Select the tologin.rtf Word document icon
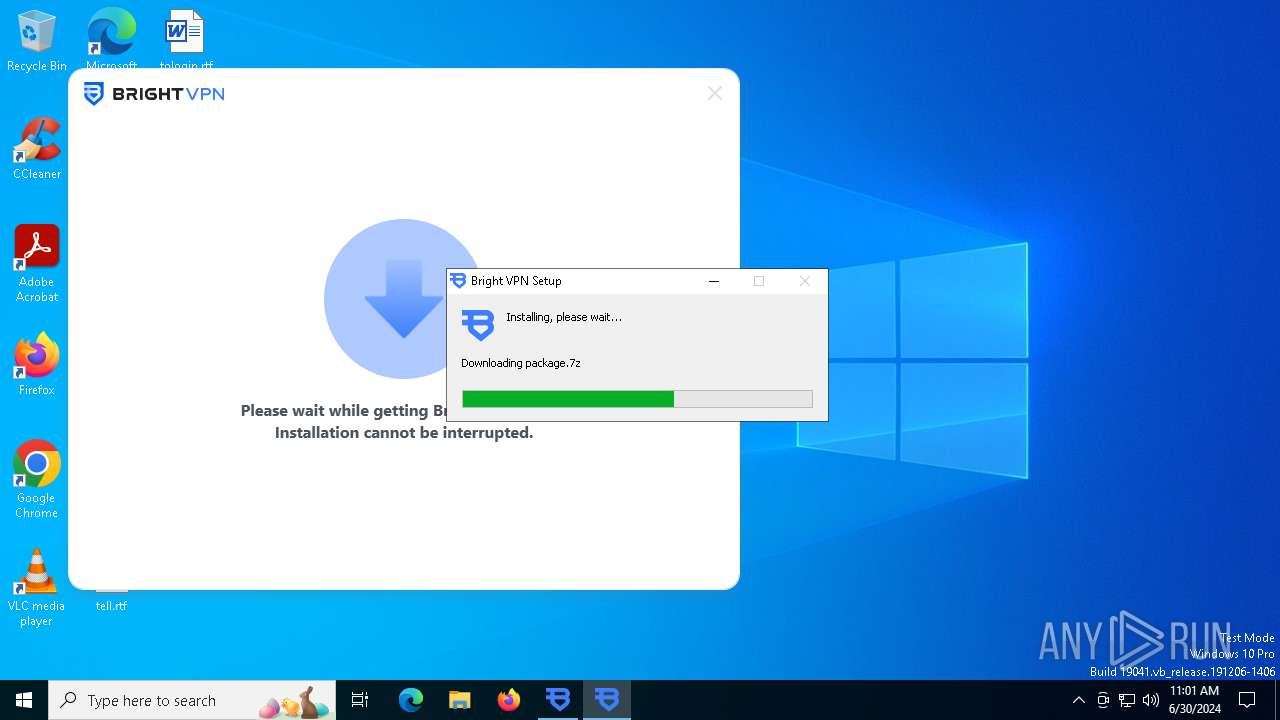 point(185,38)
